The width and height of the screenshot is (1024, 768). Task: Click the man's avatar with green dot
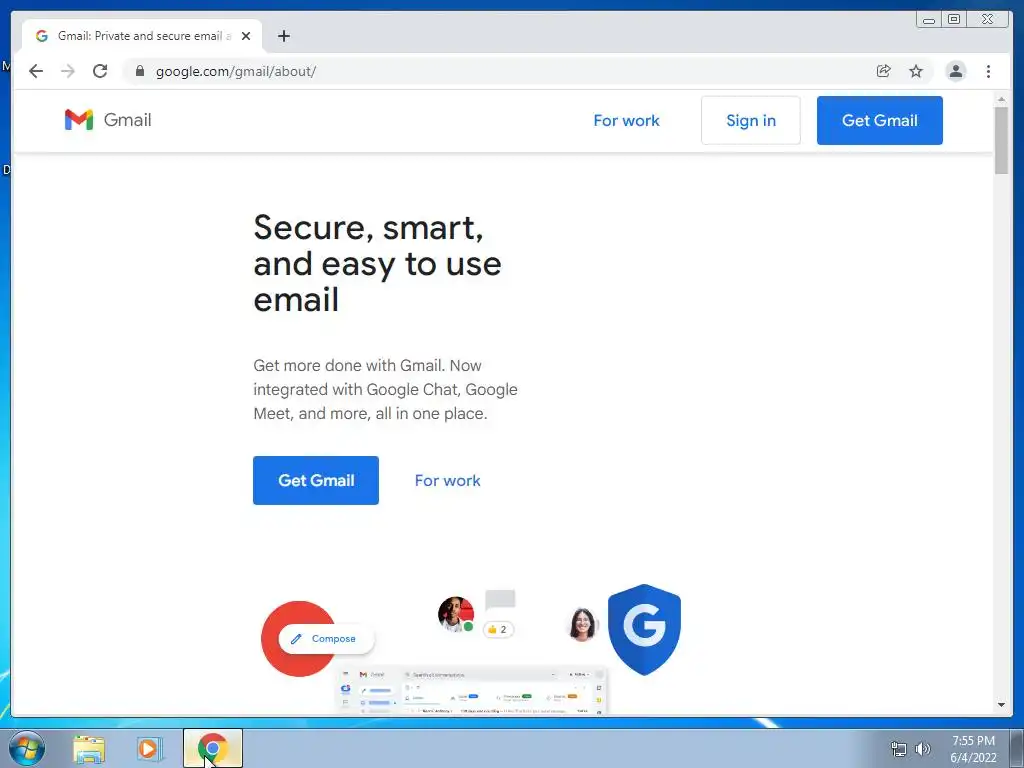pos(455,614)
